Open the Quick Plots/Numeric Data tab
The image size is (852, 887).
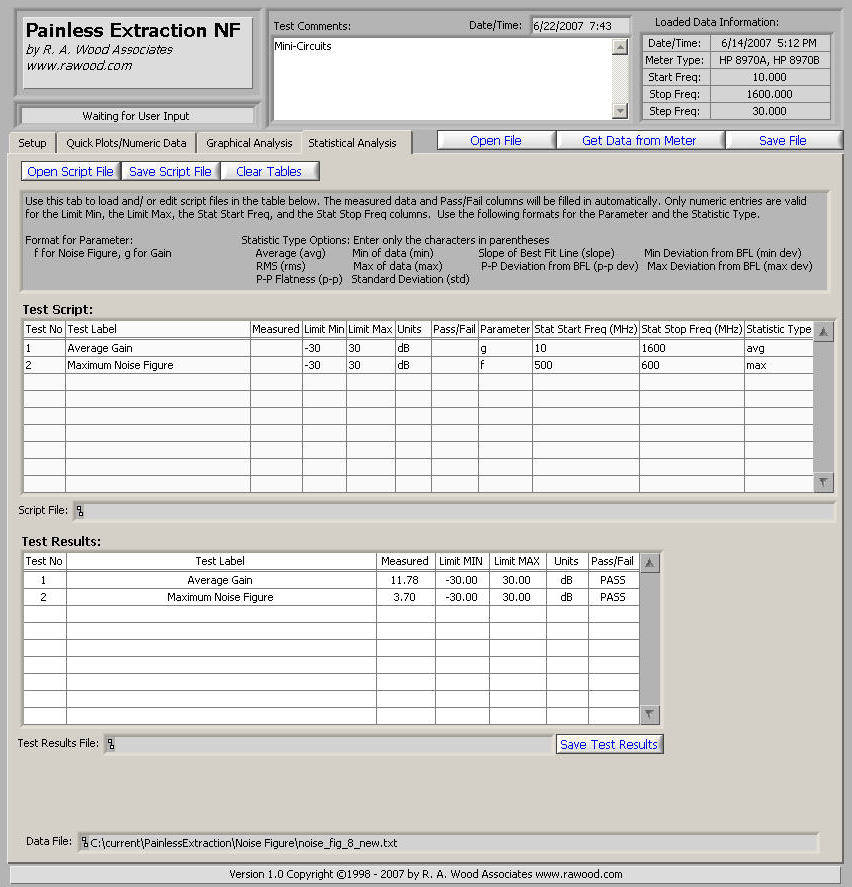(x=126, y=143)
